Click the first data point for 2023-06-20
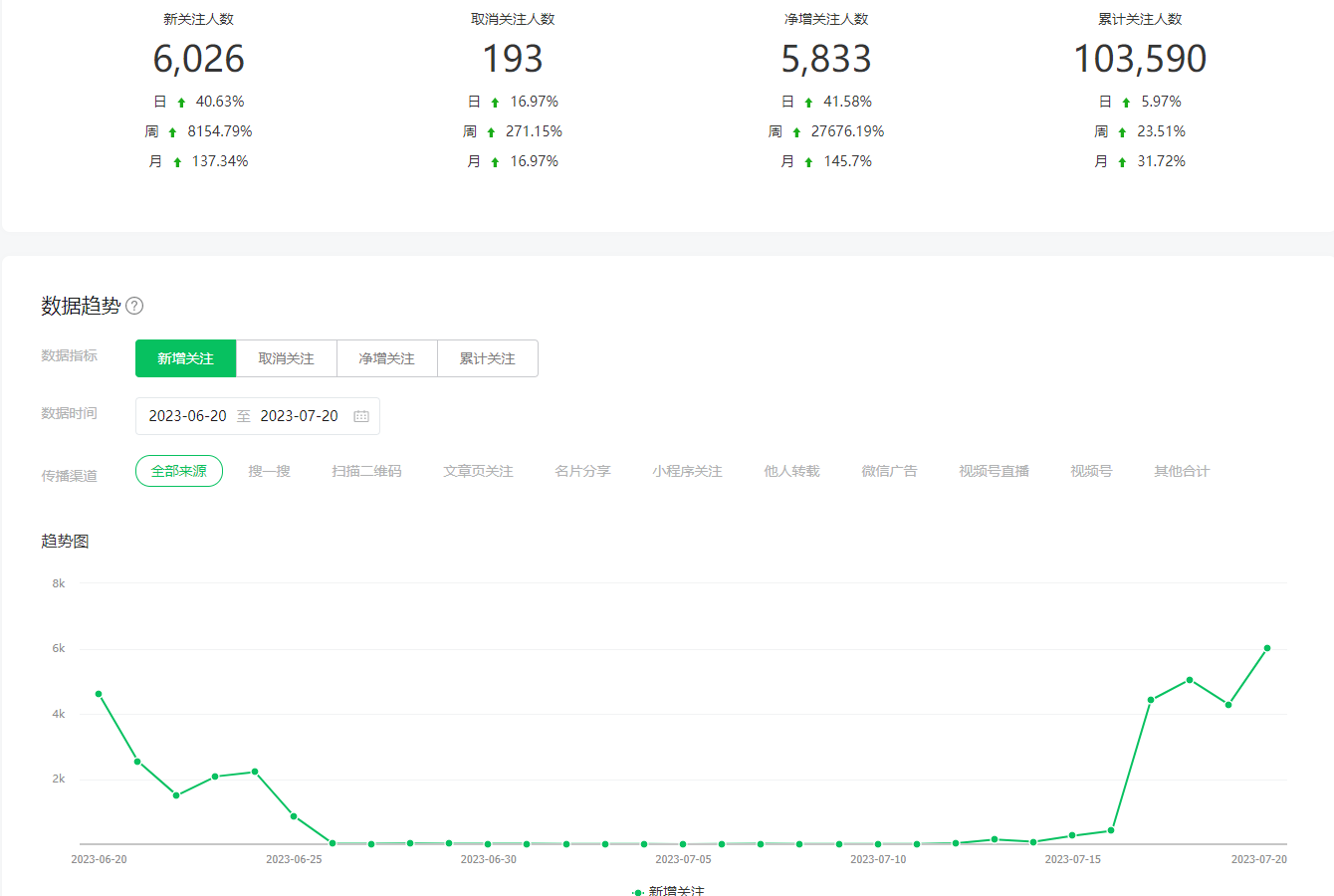This screenshot has height=896, width=1334. click(x=99, y=694)
